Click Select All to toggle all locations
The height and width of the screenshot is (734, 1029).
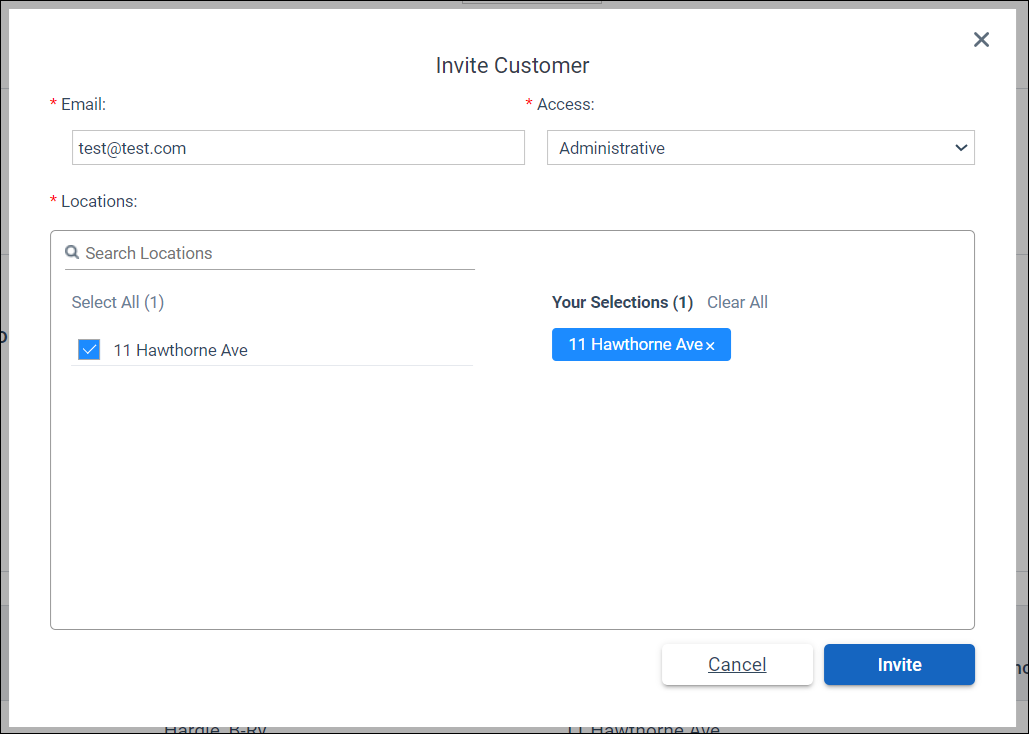coord(117,302)
